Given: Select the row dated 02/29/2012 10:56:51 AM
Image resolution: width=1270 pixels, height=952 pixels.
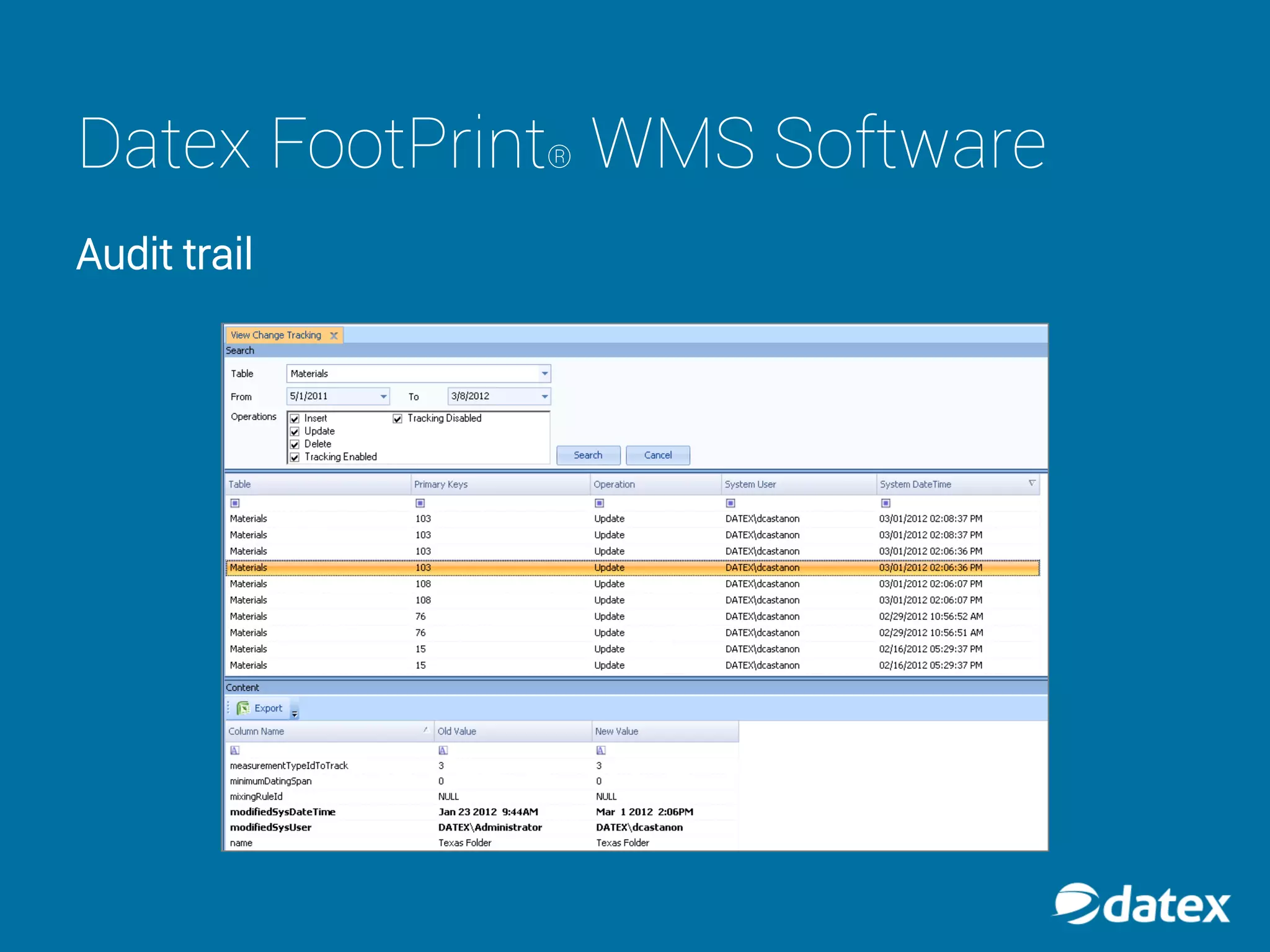Looking at the screenshot, I should [x=633, y=633].
